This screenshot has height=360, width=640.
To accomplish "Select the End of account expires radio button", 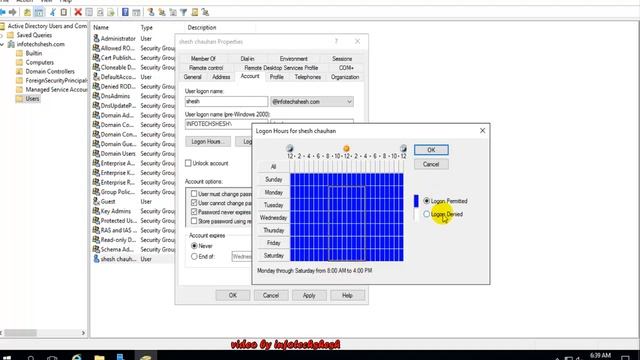I will [x=194, y=256].
